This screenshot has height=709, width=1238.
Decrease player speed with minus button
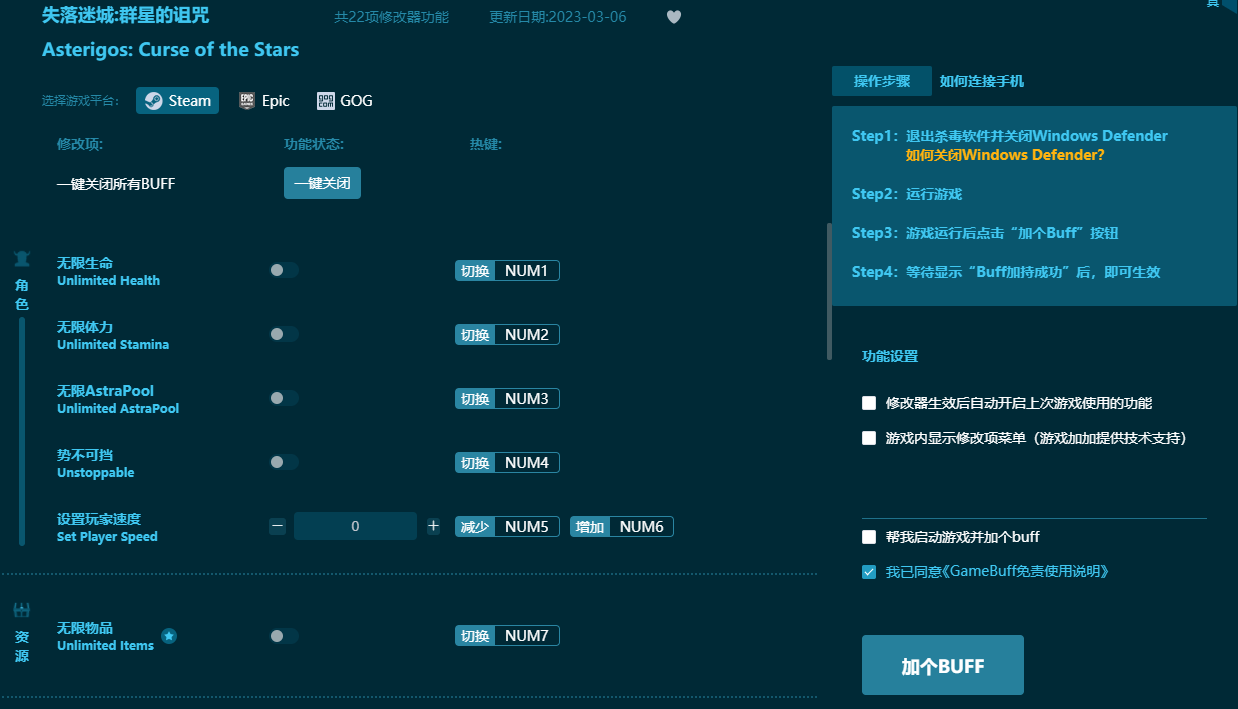point(278,526)
